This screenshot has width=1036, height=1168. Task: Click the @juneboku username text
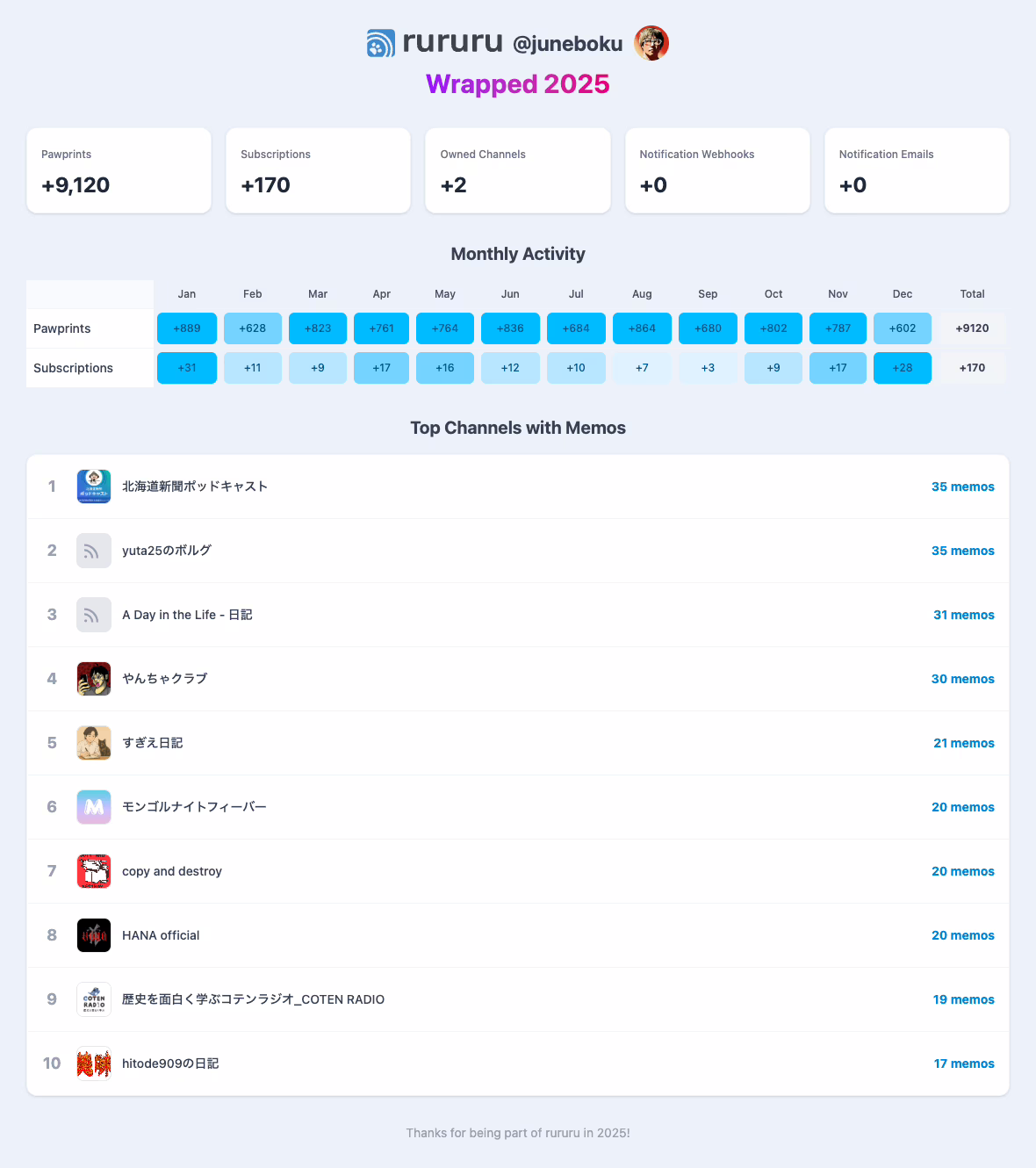point(567,44)
